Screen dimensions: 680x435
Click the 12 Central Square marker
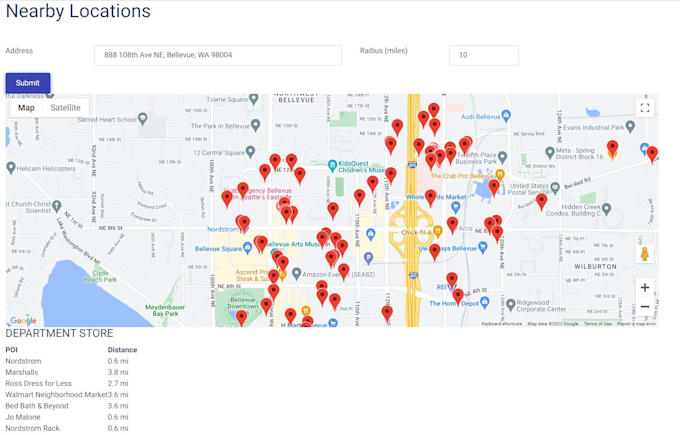click(x=250, y=152)
